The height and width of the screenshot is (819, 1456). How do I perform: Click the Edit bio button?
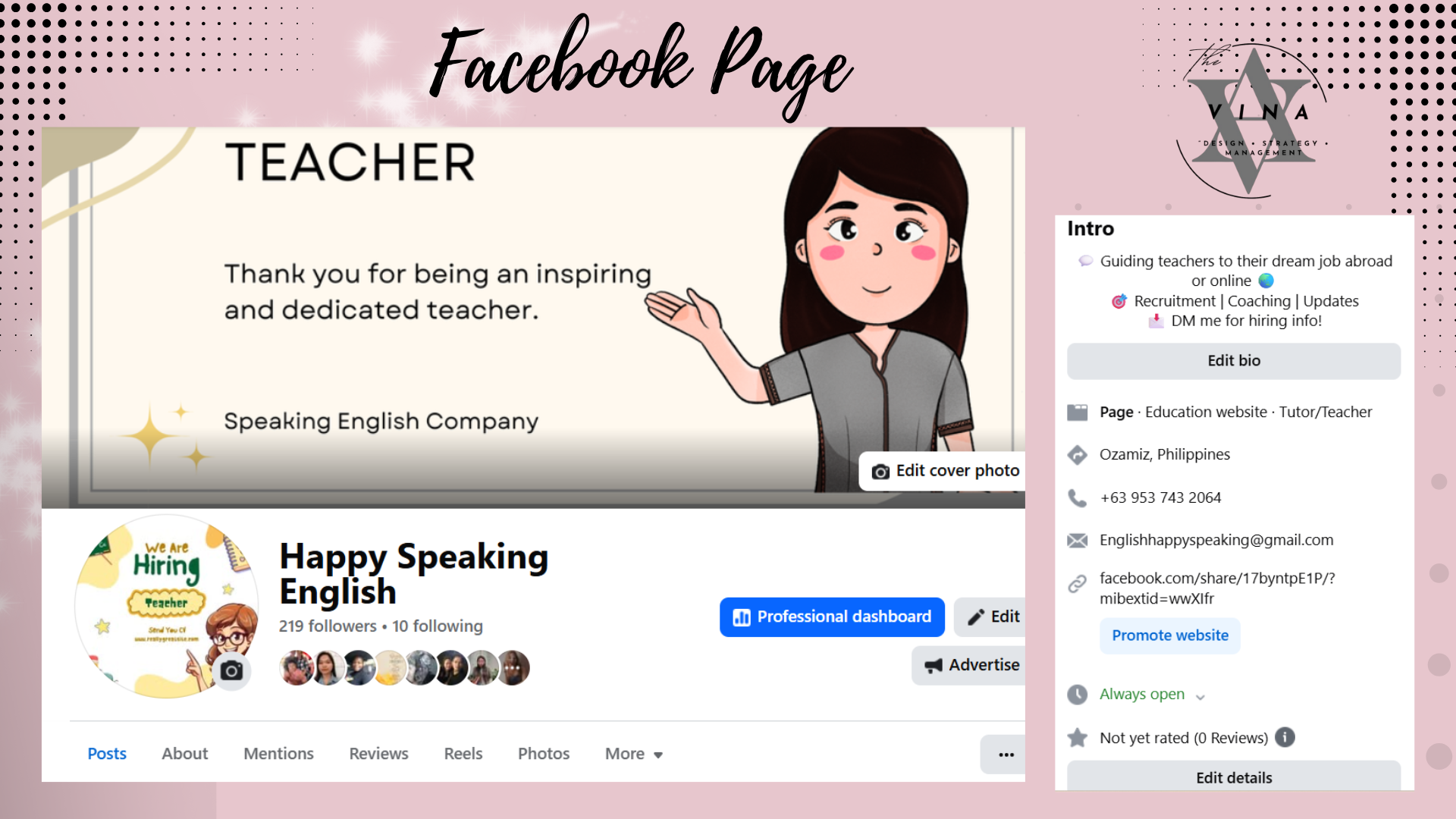(x=1234, y=361)
